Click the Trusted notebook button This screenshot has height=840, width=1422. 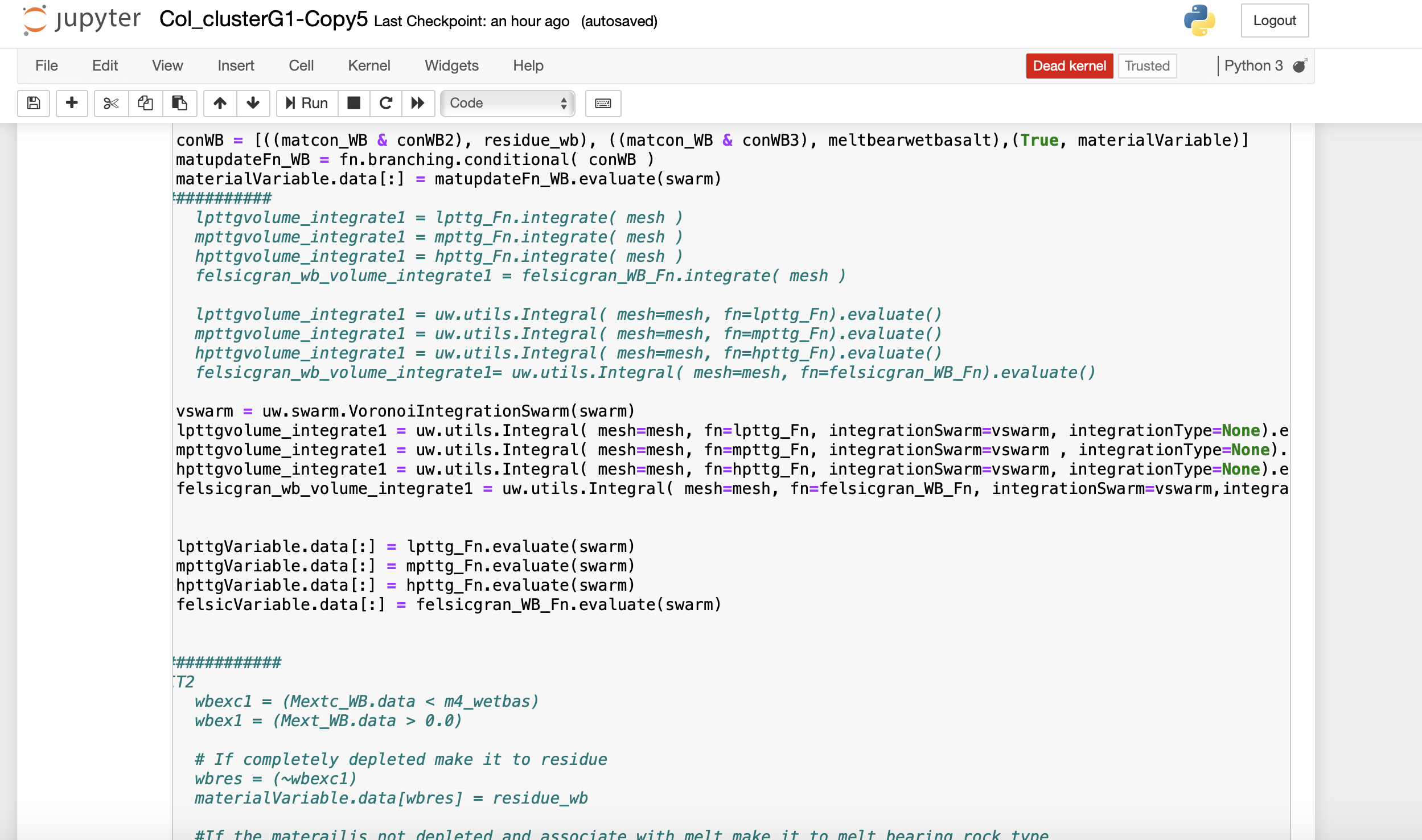point(1146,66)
